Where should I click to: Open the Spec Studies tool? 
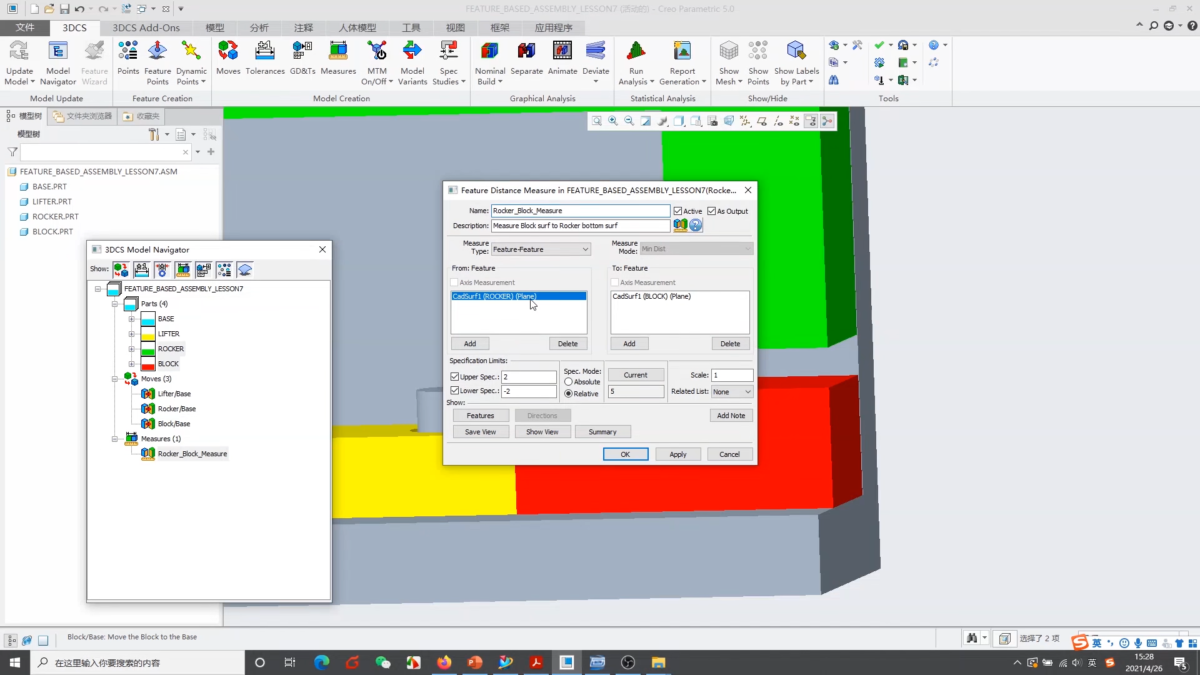coord(449,62)
